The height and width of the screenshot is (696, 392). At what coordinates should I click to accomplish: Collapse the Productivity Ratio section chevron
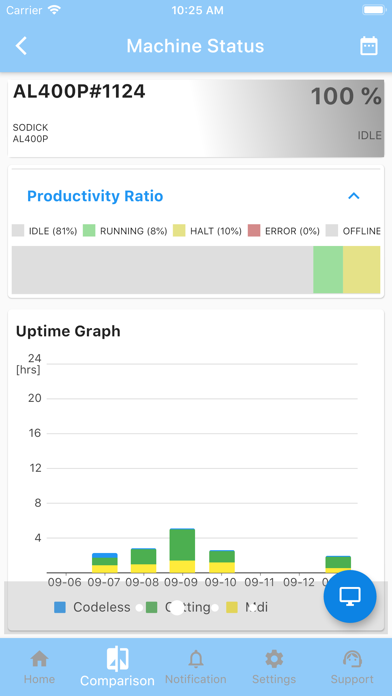click(x=353, y=196)
